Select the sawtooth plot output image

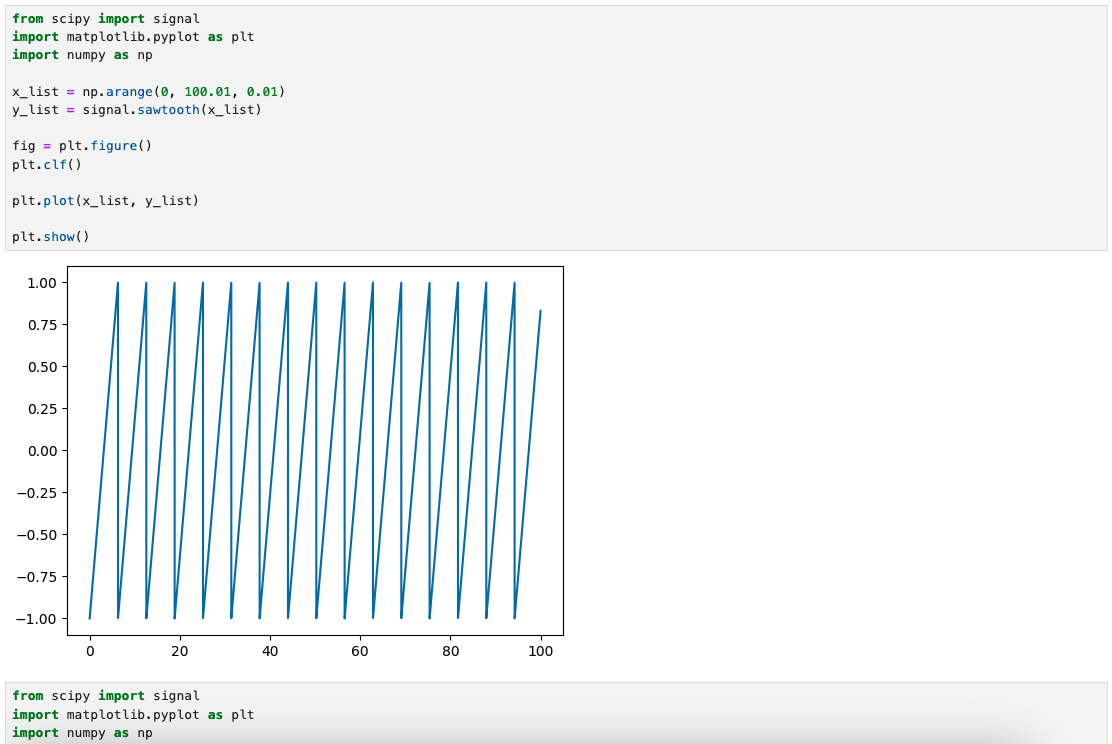(x=315, y=450)
